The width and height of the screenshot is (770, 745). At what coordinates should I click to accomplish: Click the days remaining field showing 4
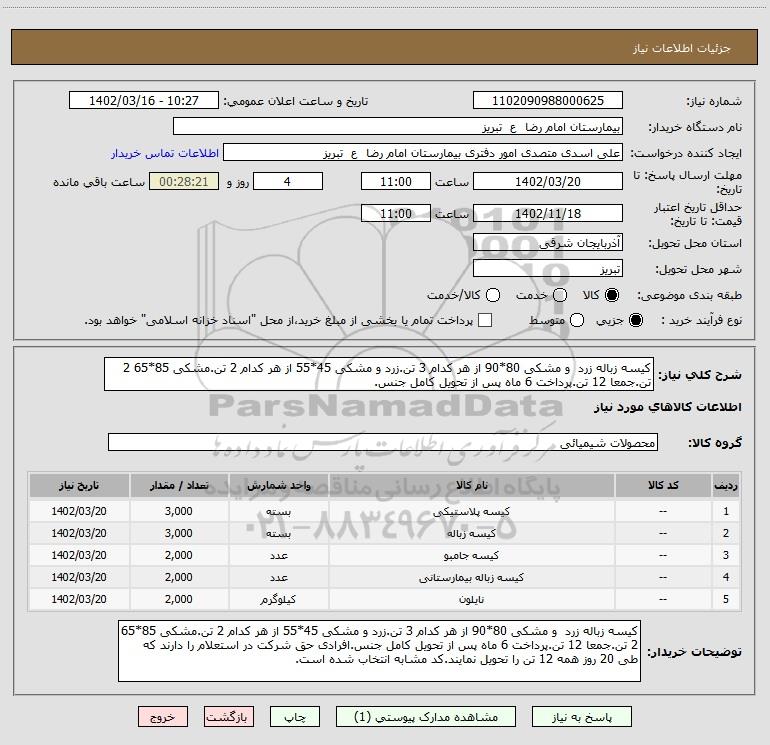point(288,181)
